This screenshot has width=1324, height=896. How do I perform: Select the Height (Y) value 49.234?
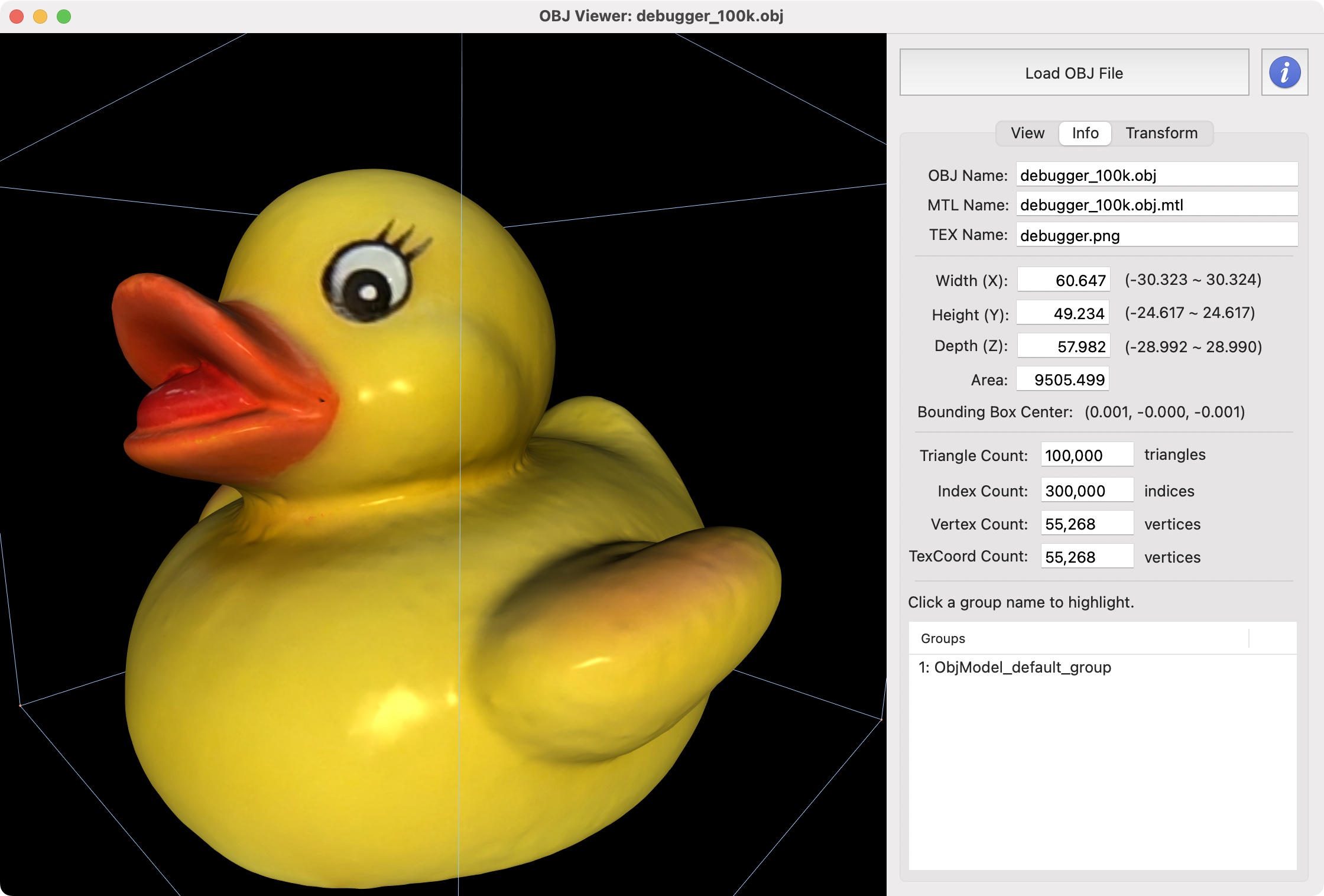tap(1063, 313)
